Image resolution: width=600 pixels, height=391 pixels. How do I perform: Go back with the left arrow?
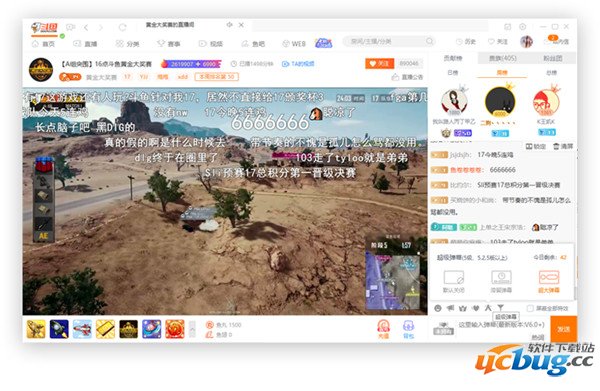tap(86, 28)
